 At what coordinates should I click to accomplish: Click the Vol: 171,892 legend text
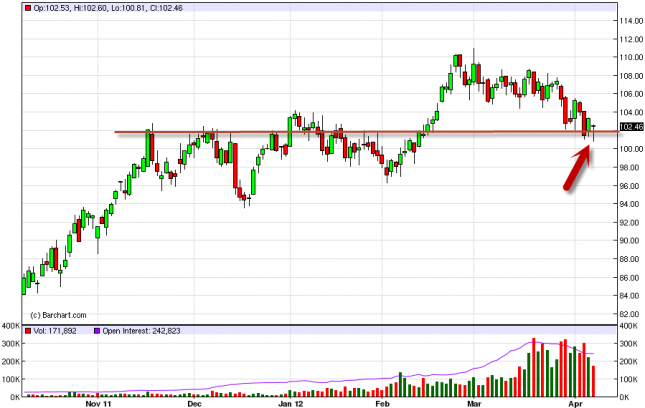55,331
